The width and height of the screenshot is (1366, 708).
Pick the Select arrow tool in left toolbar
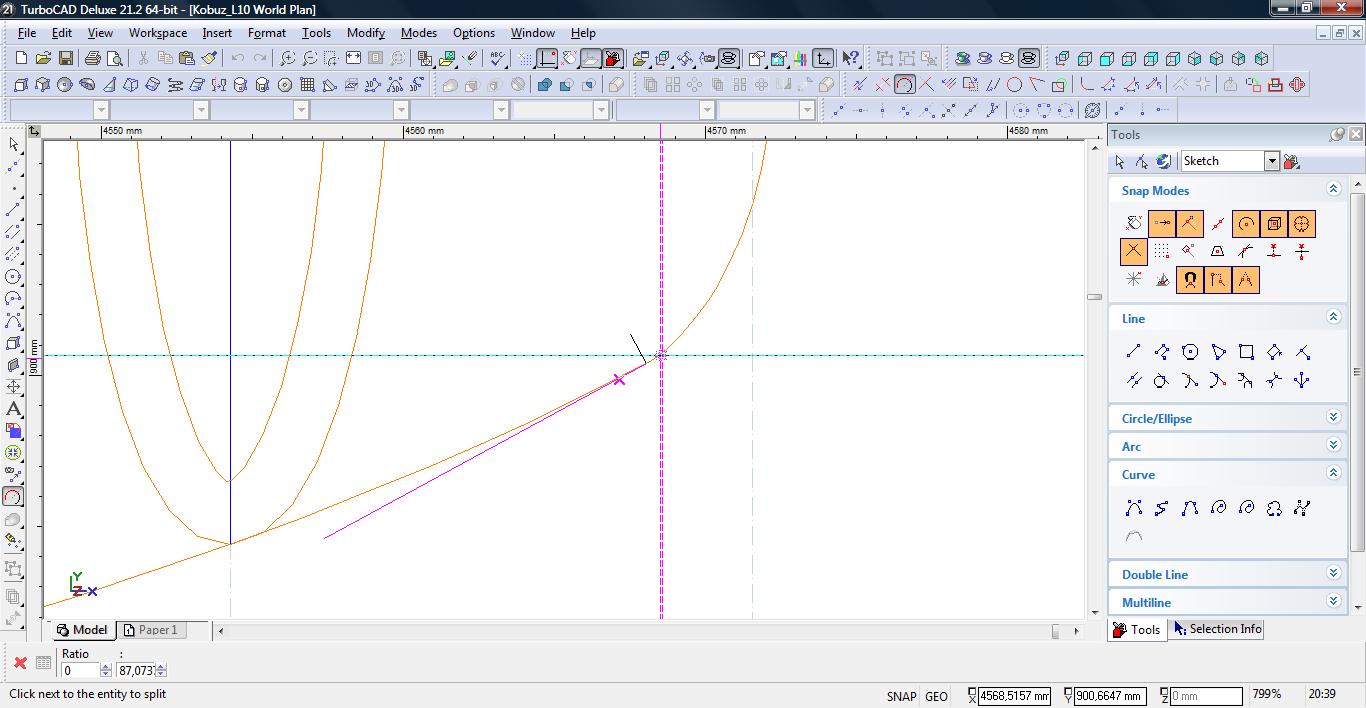click(x=13, y=144)
